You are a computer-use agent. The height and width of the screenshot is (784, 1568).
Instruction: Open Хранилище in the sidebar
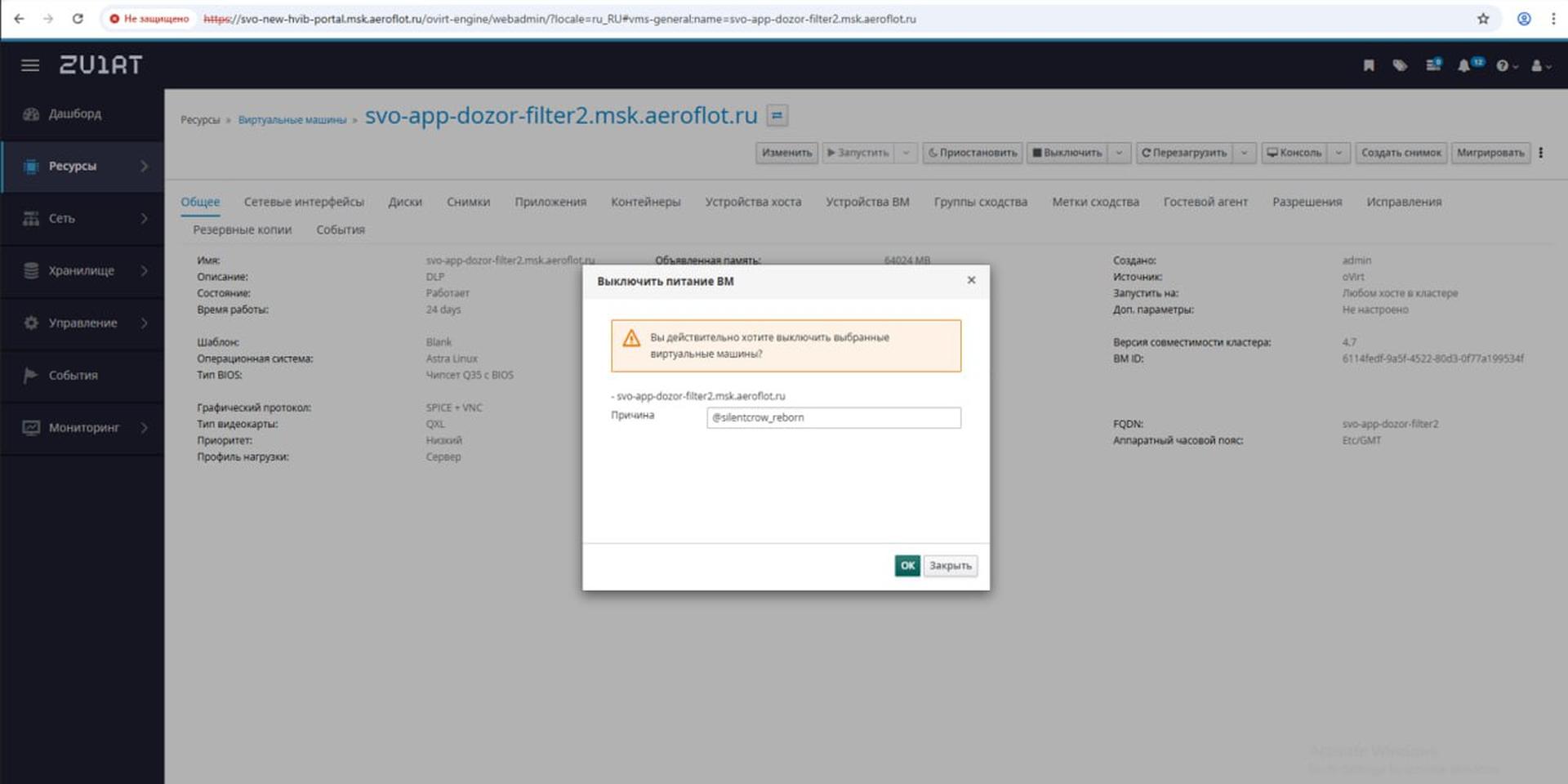coord(82,270)
